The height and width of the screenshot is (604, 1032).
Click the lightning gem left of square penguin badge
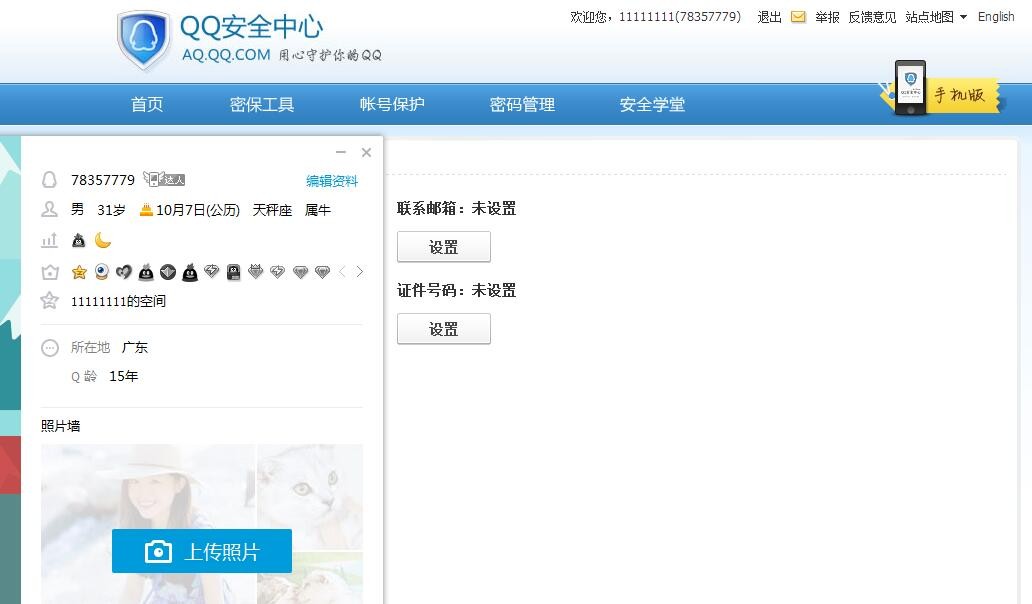coord(211,271)
